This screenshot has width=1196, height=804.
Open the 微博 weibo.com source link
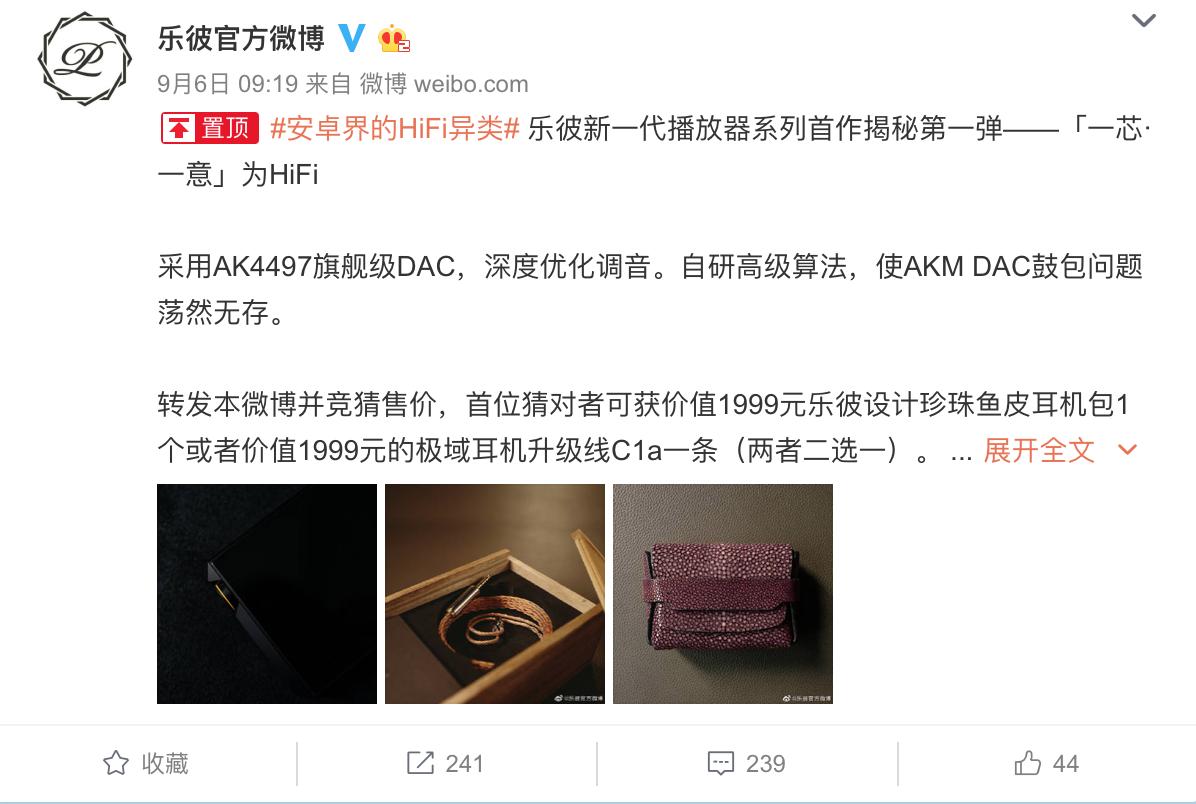(x=444, y=84)
